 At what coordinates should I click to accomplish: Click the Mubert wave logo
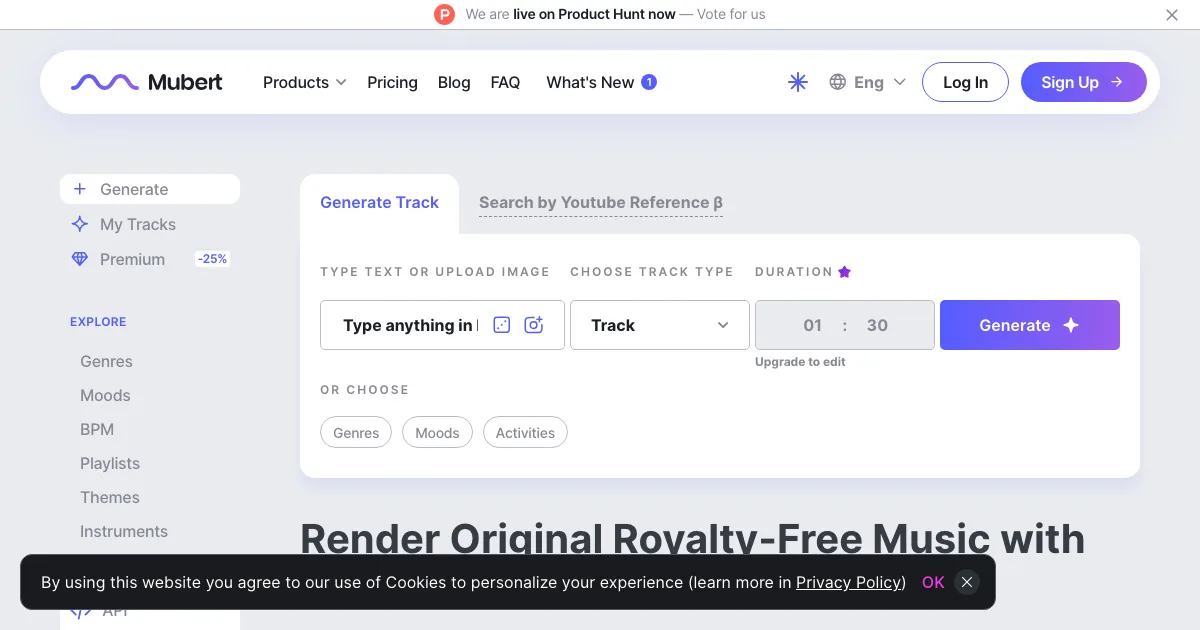[x=104, y=82]
